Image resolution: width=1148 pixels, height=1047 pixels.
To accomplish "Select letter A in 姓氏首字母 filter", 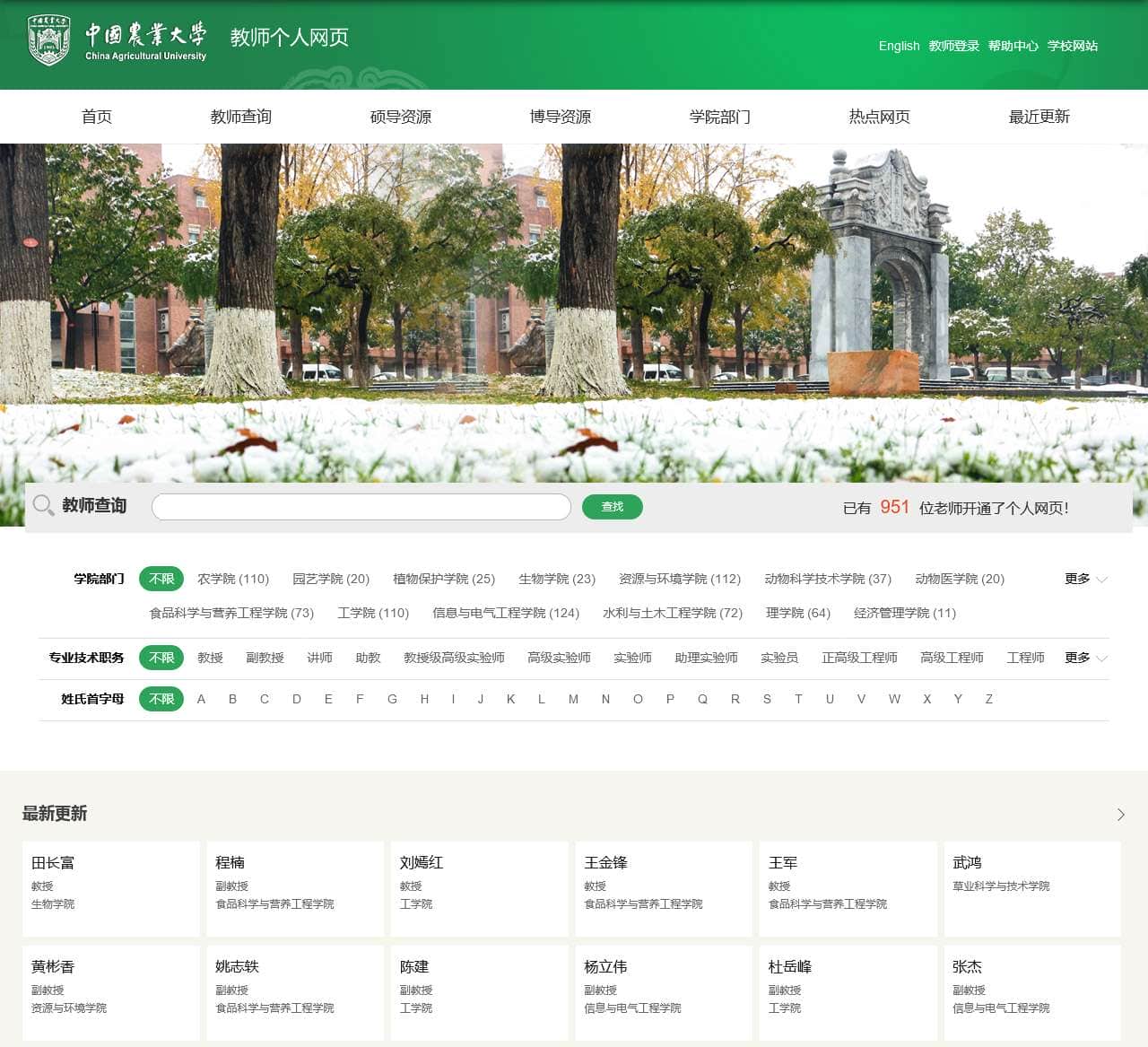I will (201, 699).
